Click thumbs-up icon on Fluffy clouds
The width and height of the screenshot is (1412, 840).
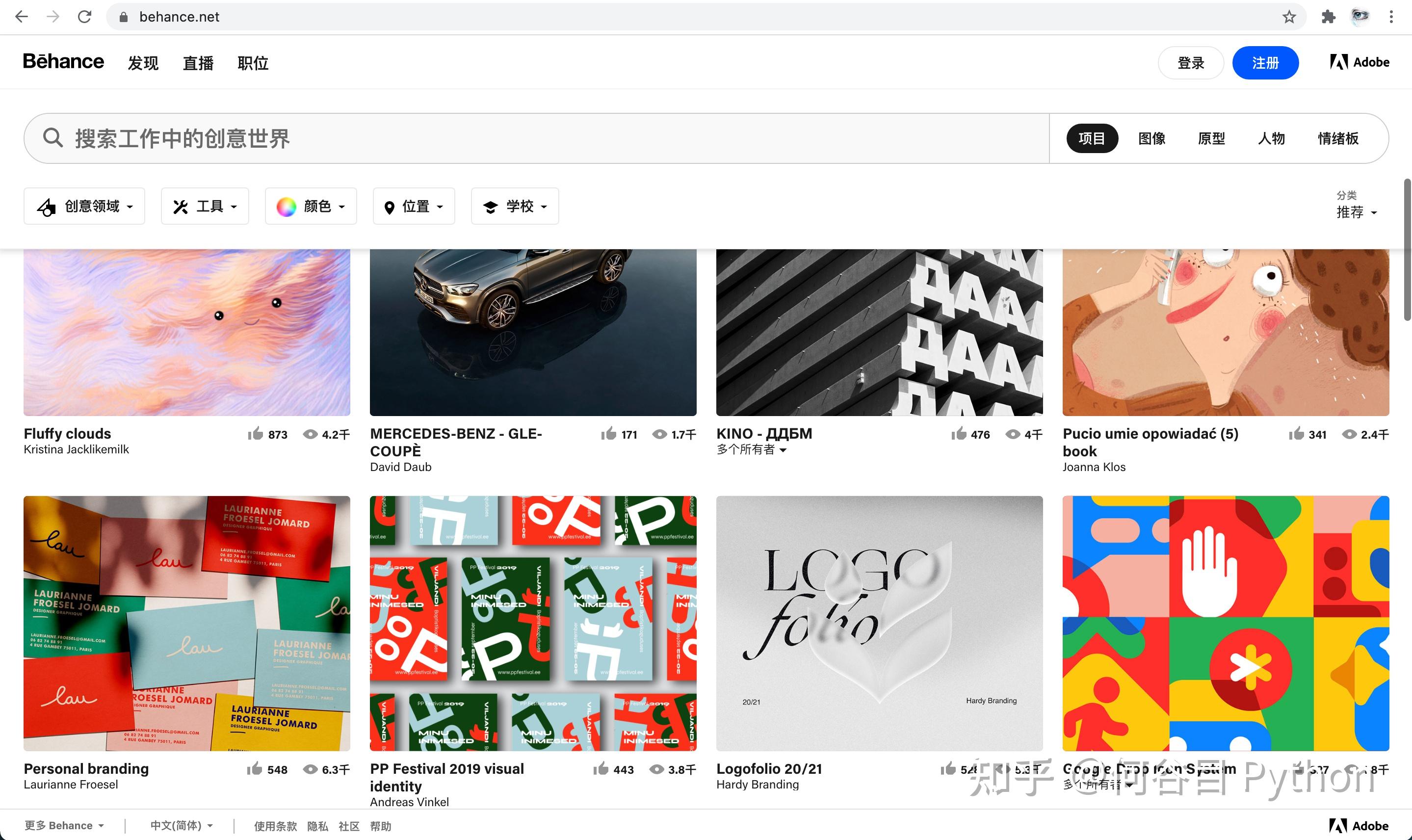click(256, 434)
